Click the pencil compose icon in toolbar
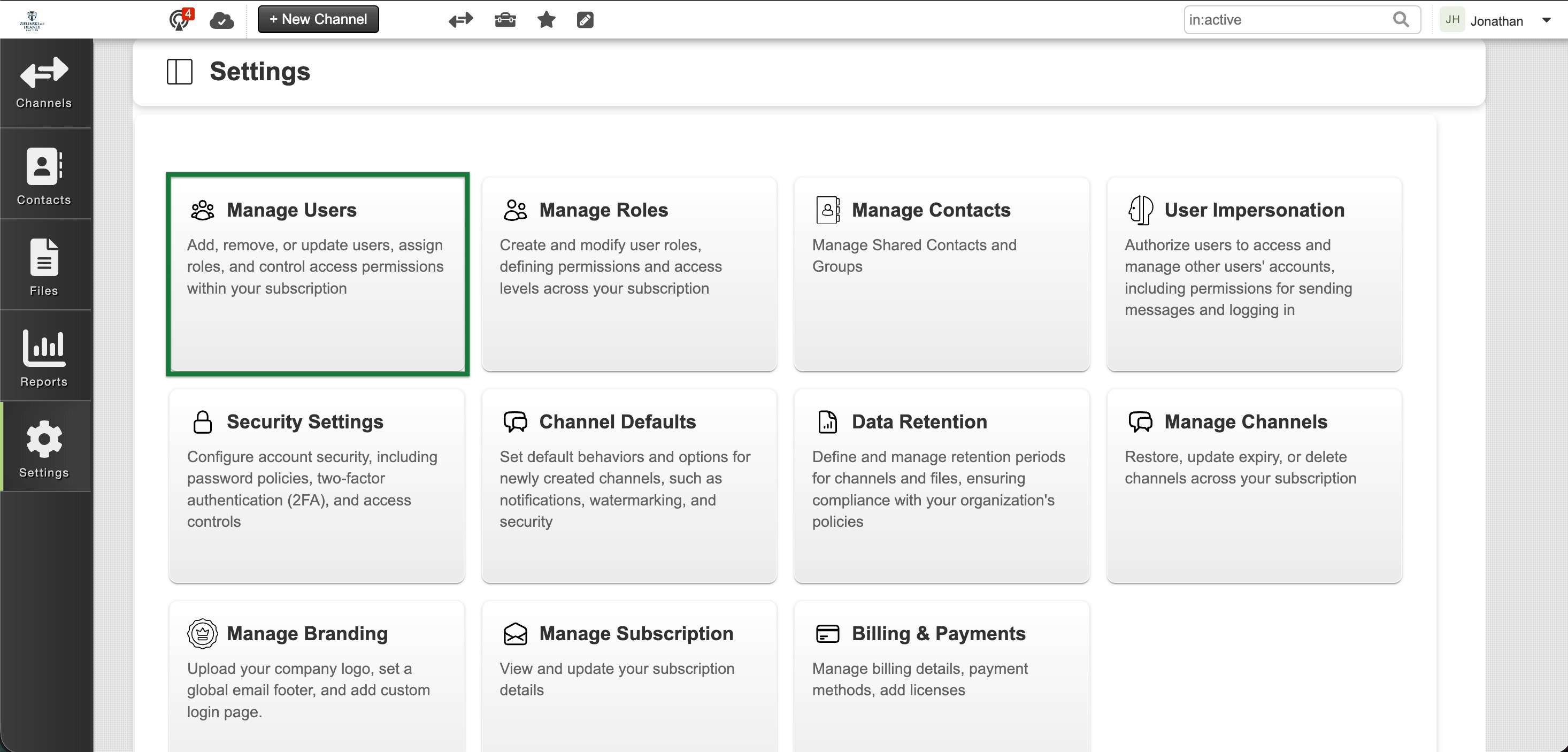 (585, 20)
